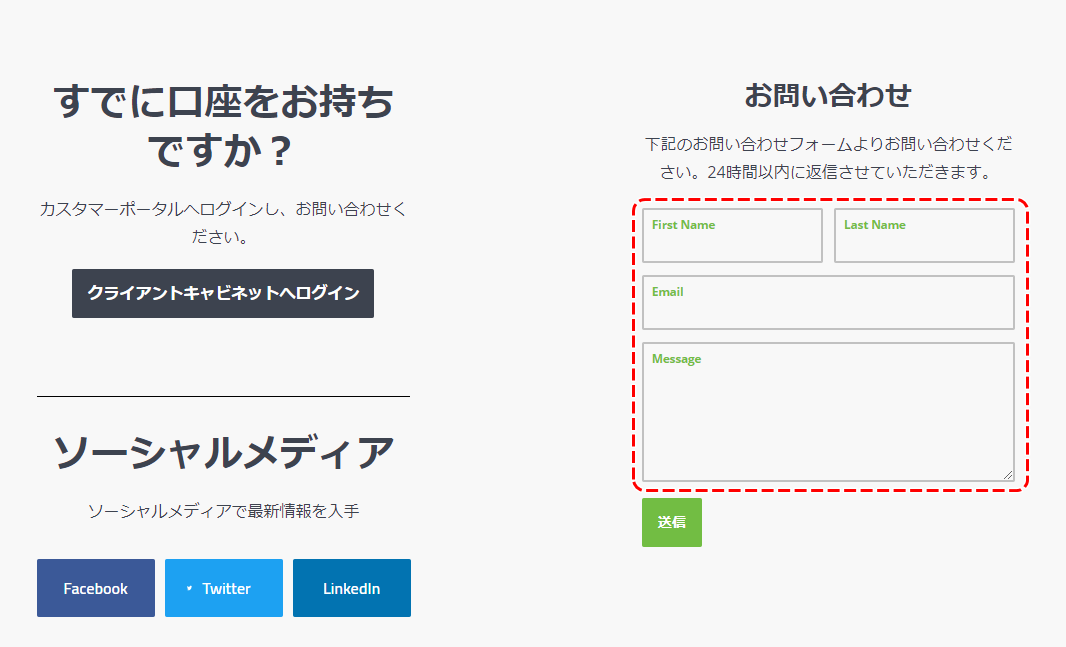The image size is (1066, 647).
Task: Focus the First Name field
Action: [x=732, y=235]
